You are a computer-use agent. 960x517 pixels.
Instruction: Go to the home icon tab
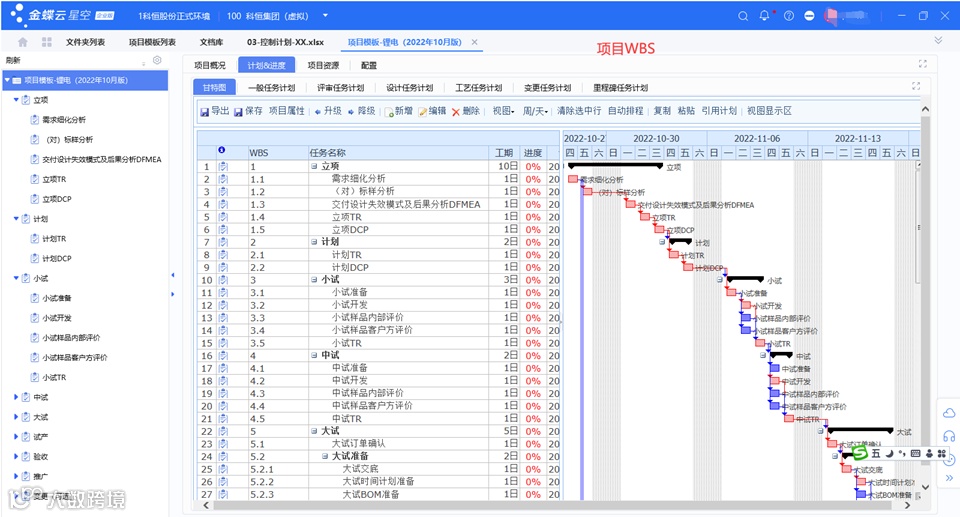23,42
